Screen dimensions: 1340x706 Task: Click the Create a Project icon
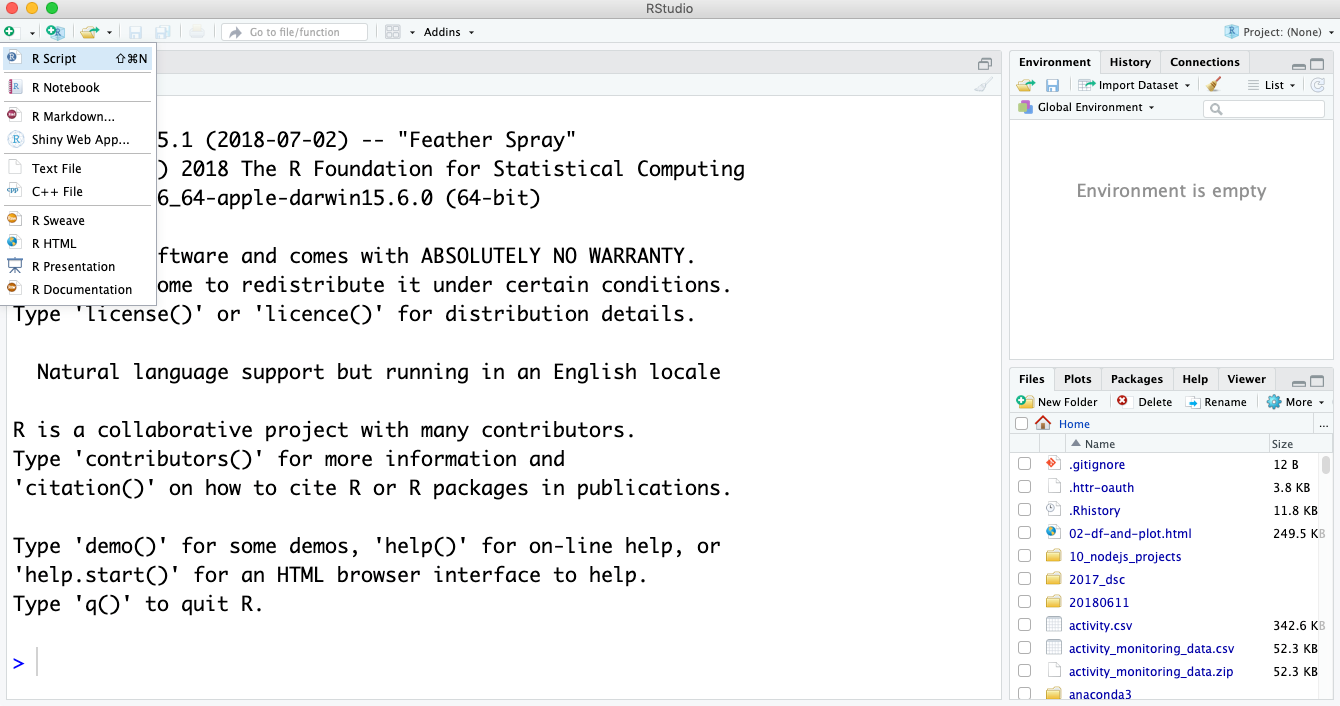tap(55, 32)
